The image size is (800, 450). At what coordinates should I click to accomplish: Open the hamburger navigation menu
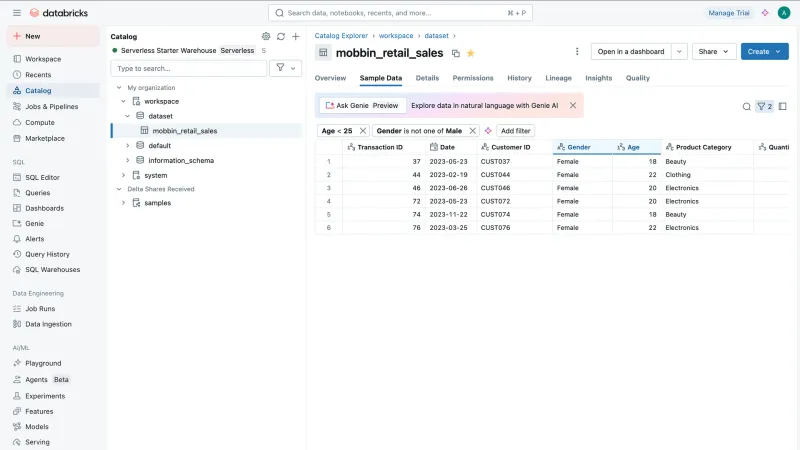[x=17, y=13]
